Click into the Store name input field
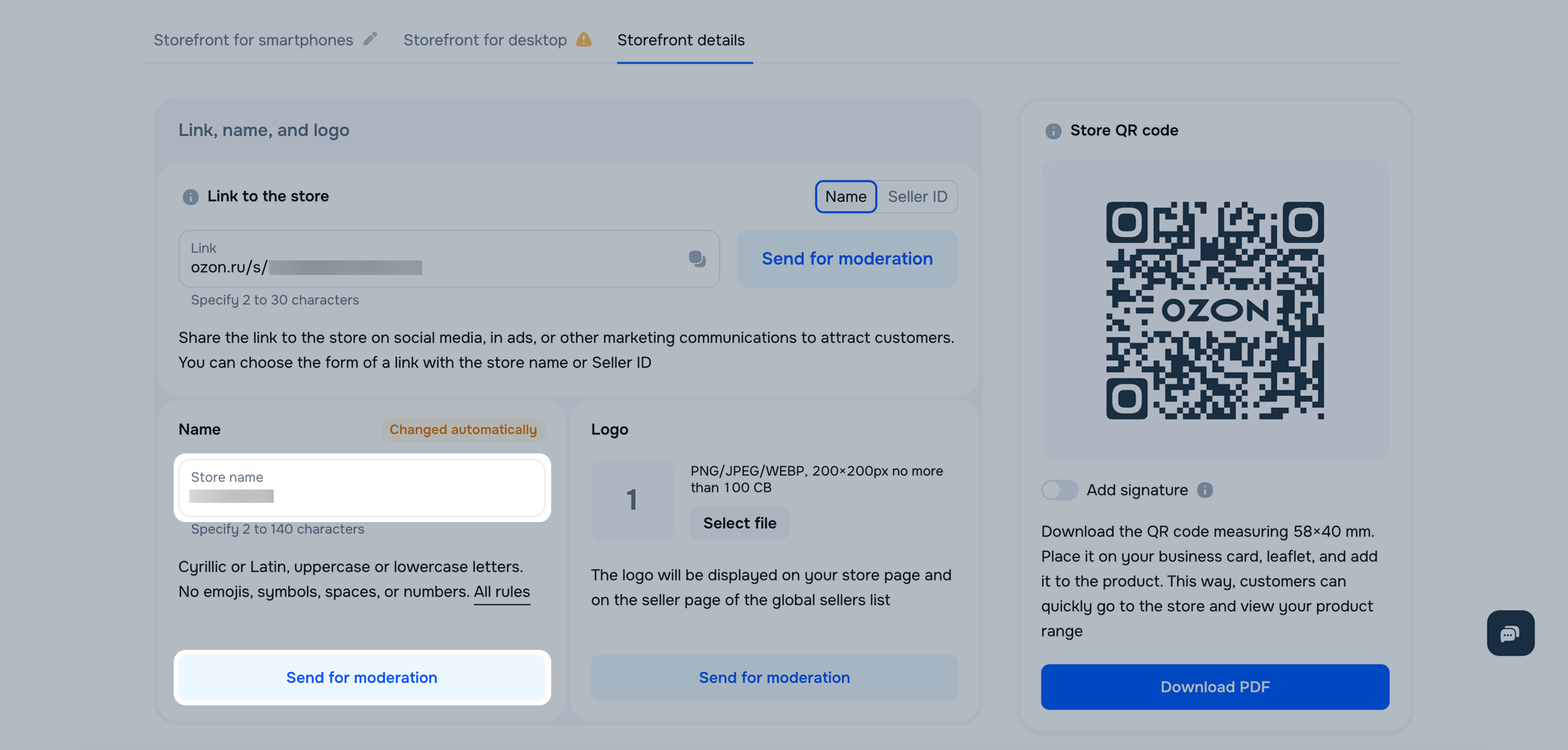 (362, 488)
